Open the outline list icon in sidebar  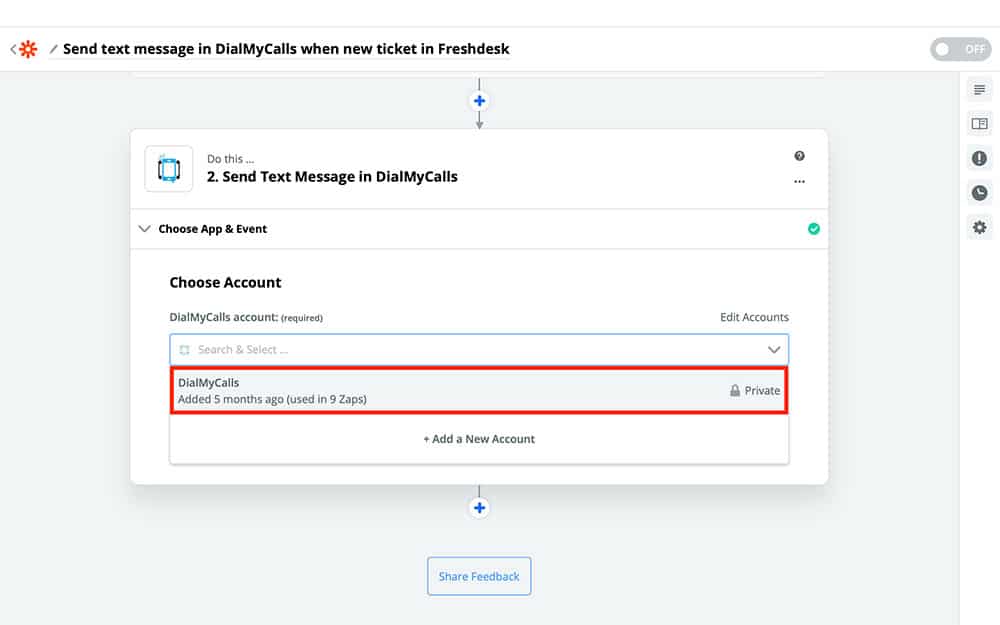coord(979,90)
